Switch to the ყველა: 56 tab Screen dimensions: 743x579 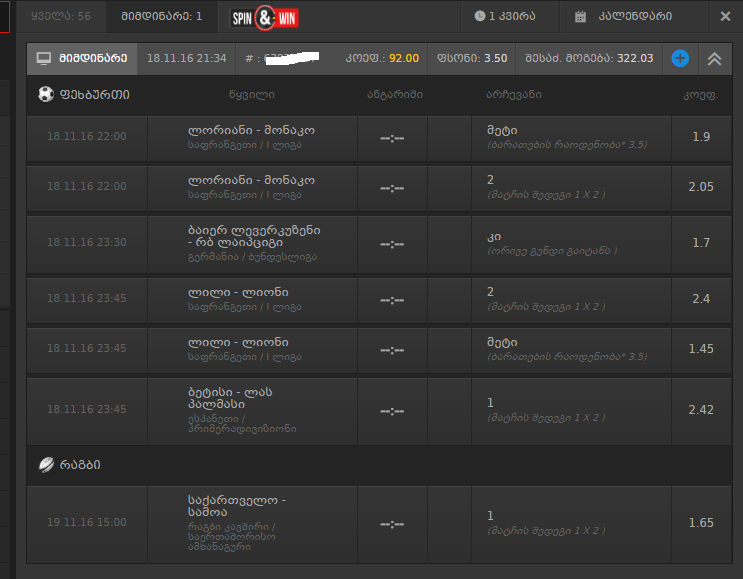click(61, 16)
